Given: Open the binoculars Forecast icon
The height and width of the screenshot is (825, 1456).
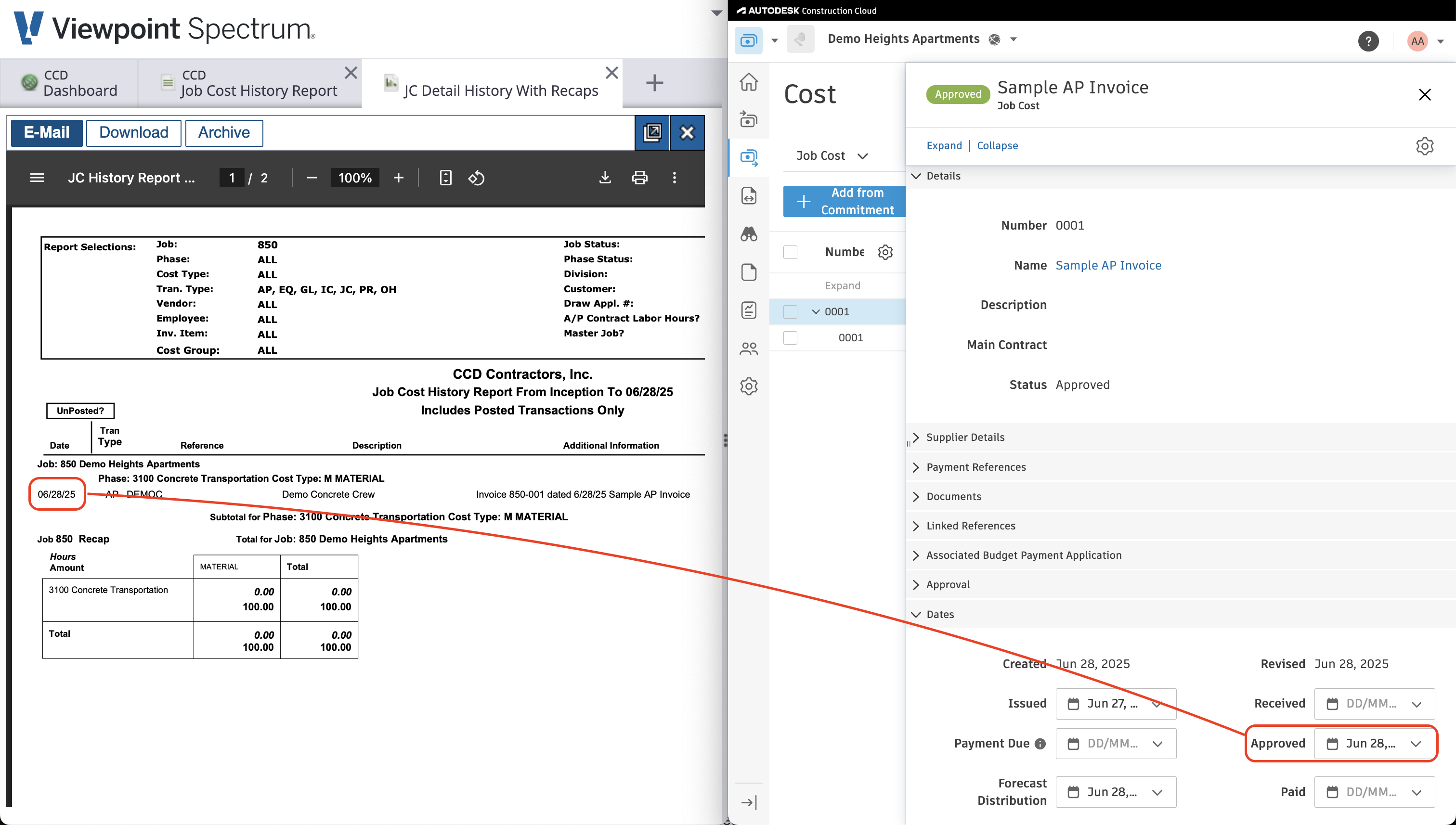Looking at the screenshot, I should tap(749, 233).
